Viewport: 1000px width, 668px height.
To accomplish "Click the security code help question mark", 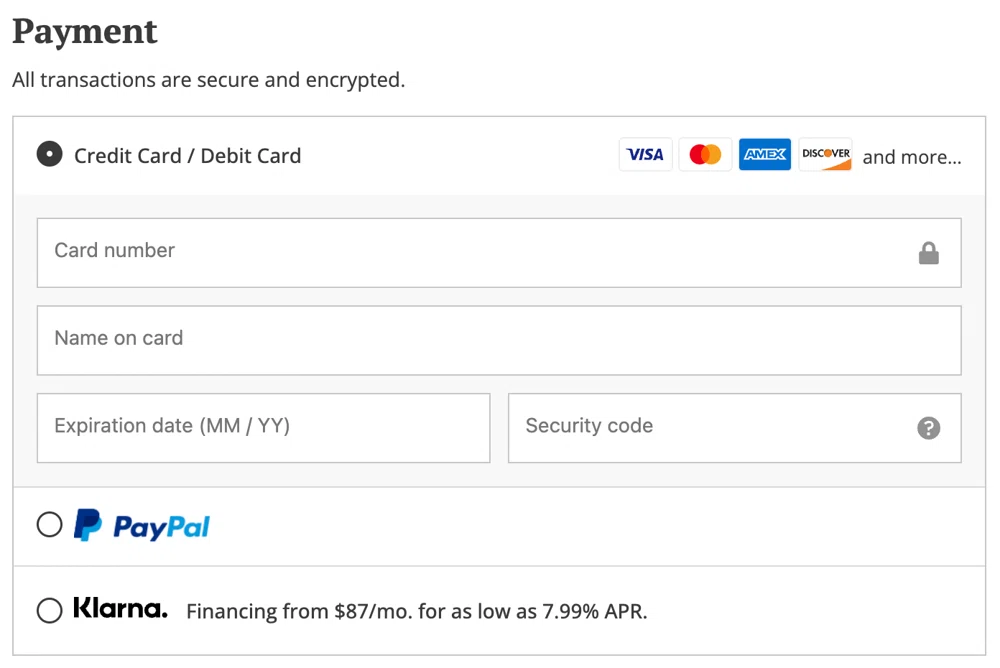I will pyautogui.click(x=929, y=428).
